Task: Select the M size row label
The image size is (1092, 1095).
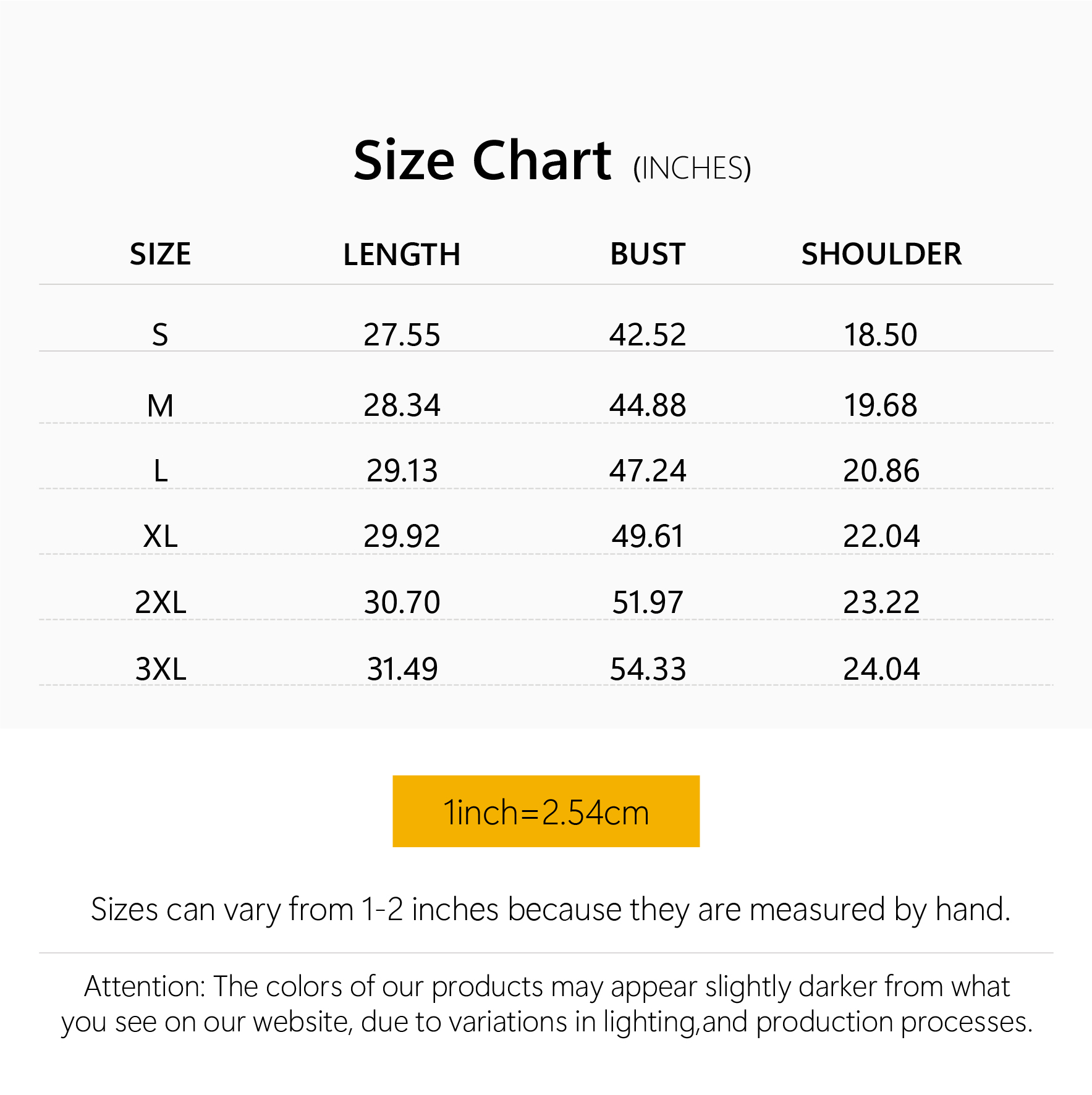Action: (x=160, y=406)
